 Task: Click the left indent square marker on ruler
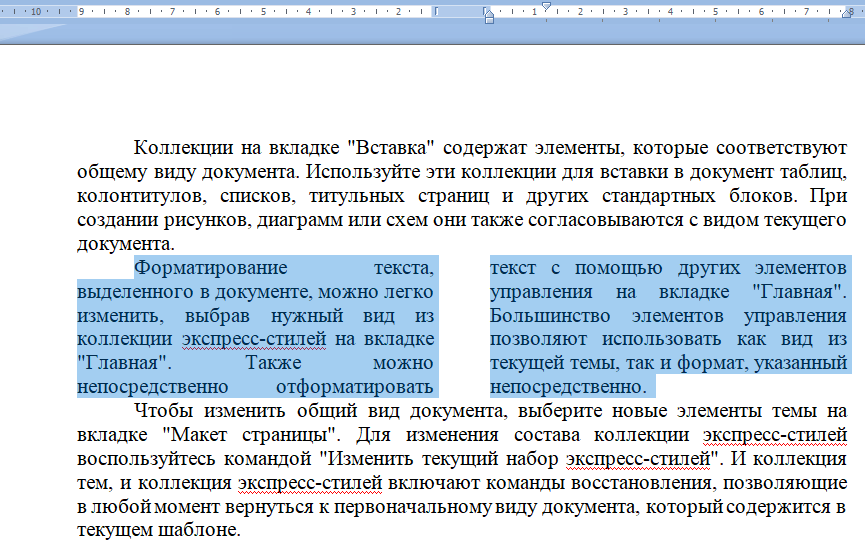coord(489,20)
